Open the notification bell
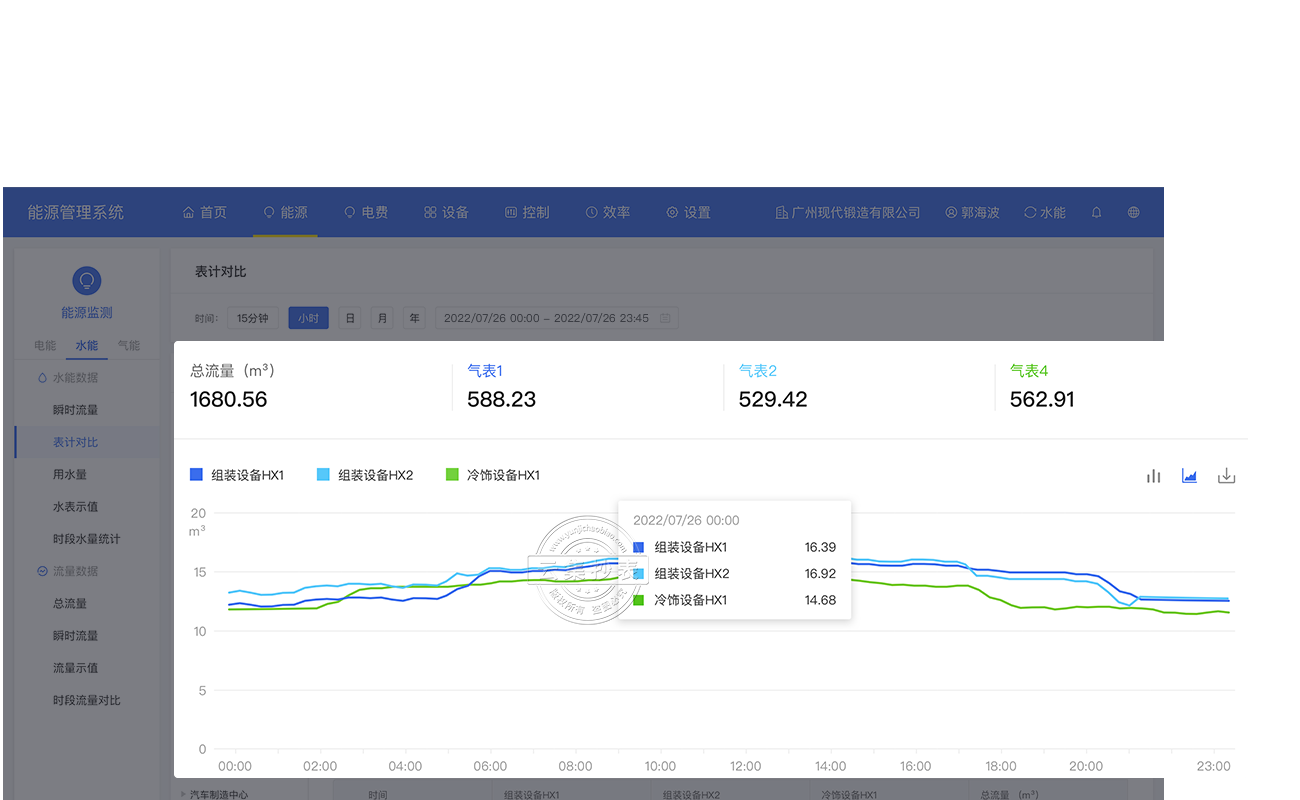1300x800 pixels. pos(1096,213)
